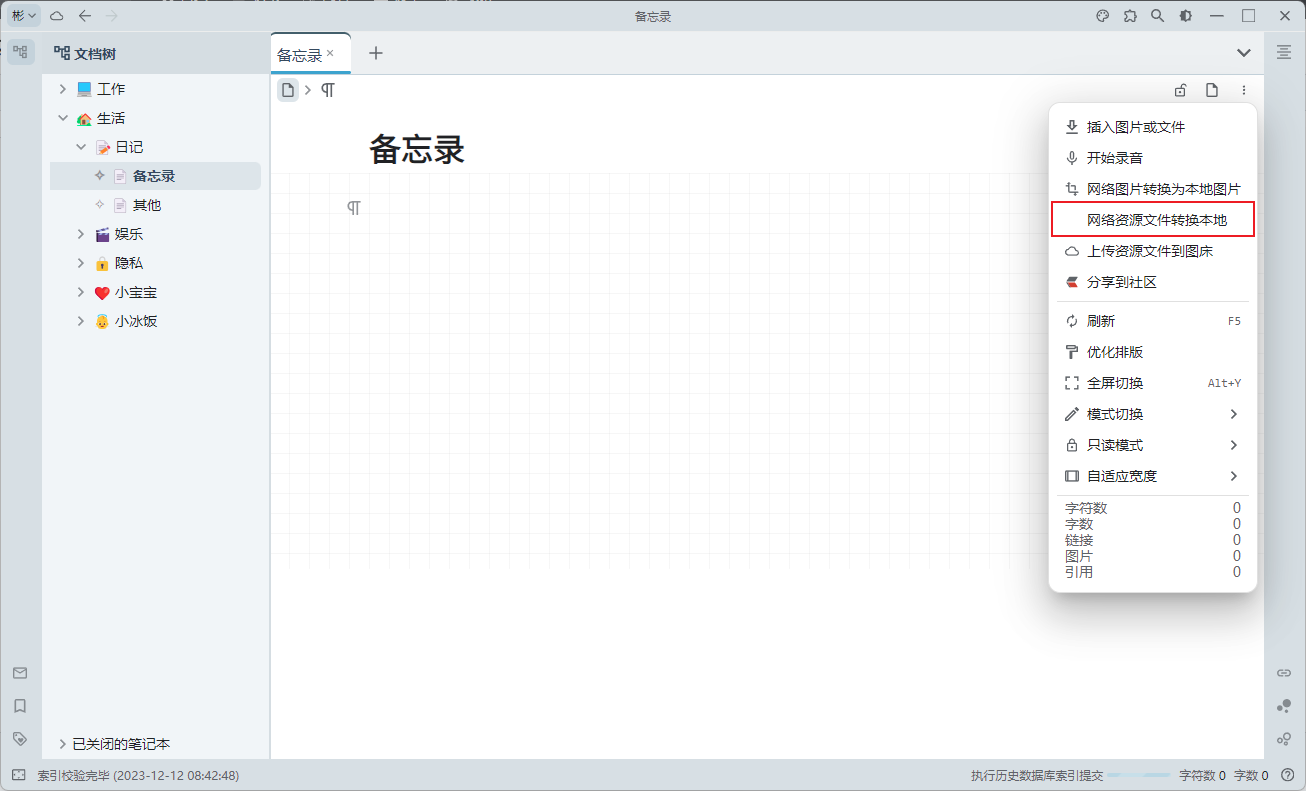Click the padlock icon of the 隐私 notebook
The width and height of the screenshot is (1306, 791).
102,263
